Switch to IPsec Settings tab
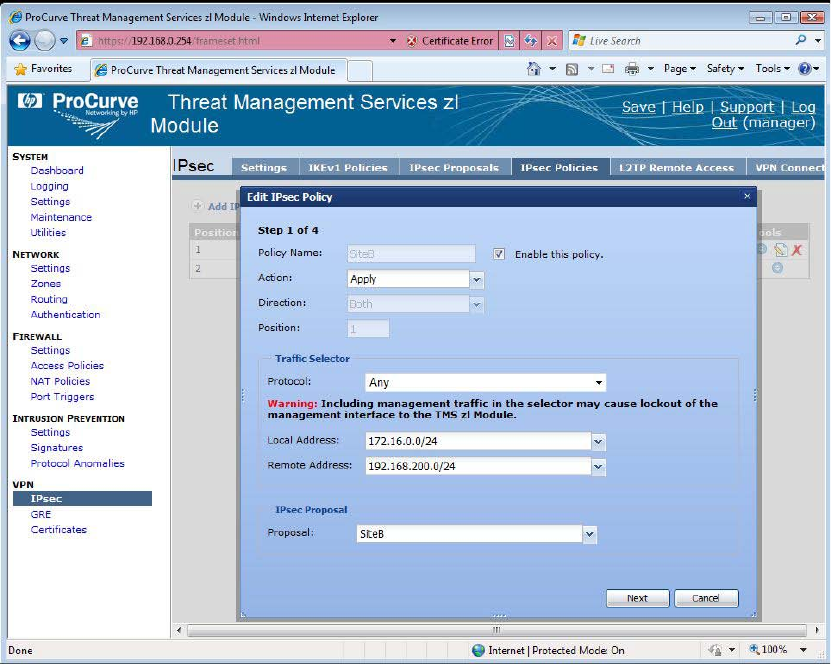This screenshot has width=831, height=664. point(264,167)
